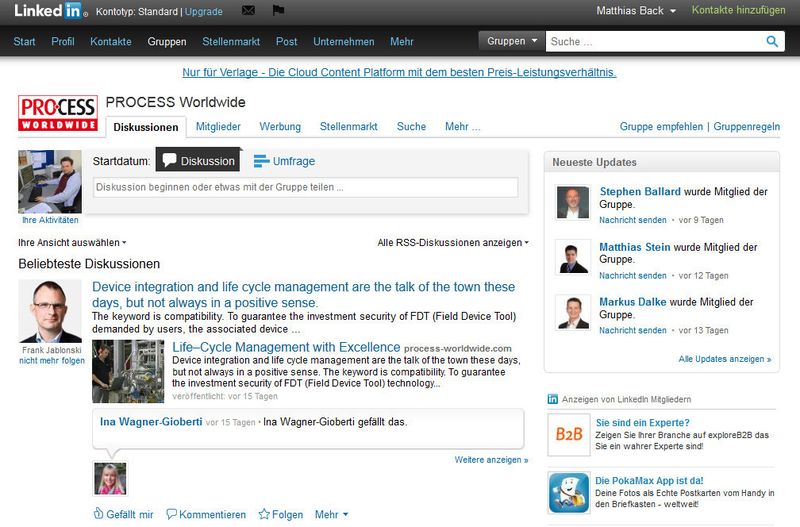The height and width of the screenshot is (527, 800).
Task: Click the Upgrade account link
Action: (x=204, y=11)
